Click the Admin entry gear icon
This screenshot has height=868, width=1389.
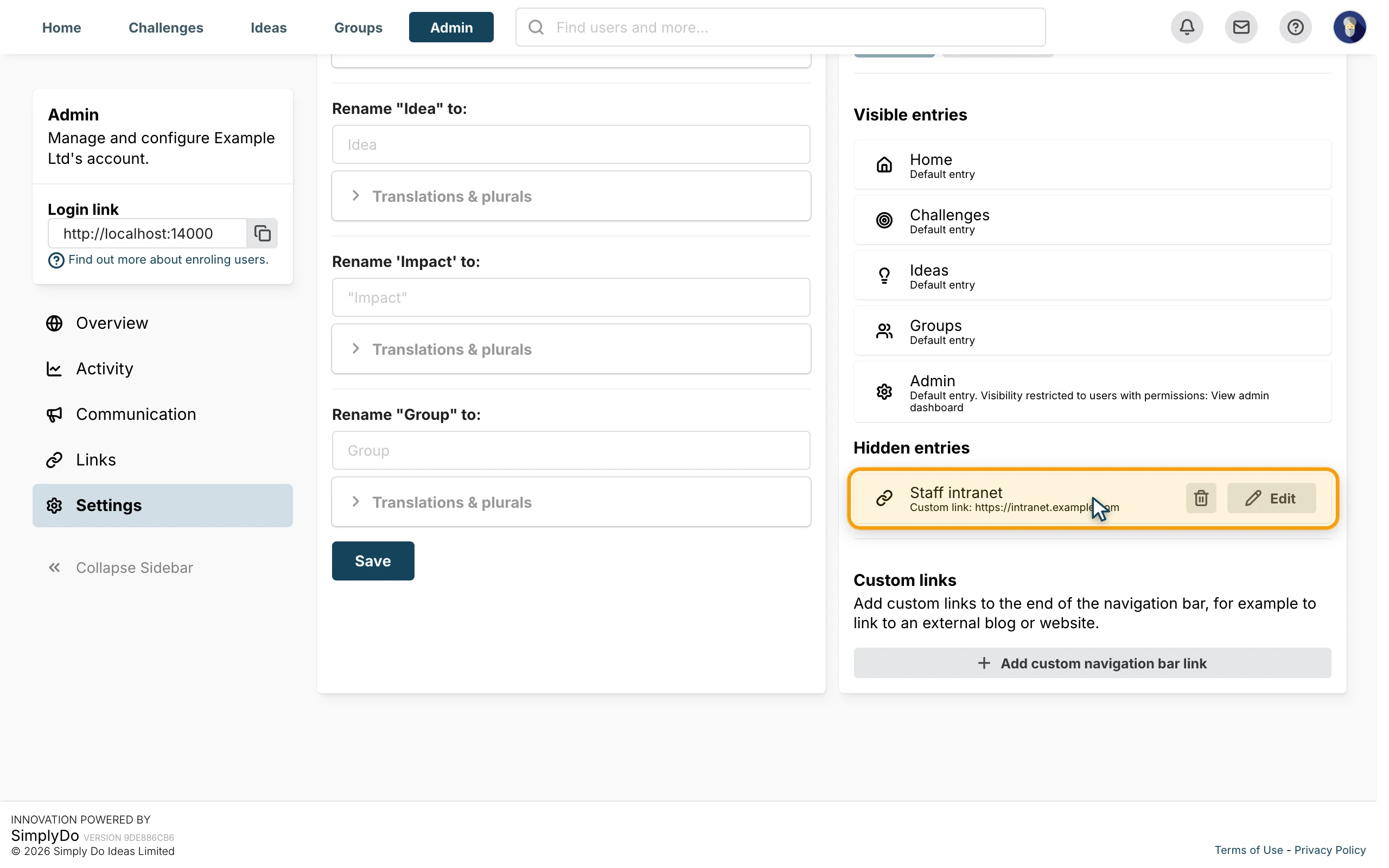coord(884,392)
